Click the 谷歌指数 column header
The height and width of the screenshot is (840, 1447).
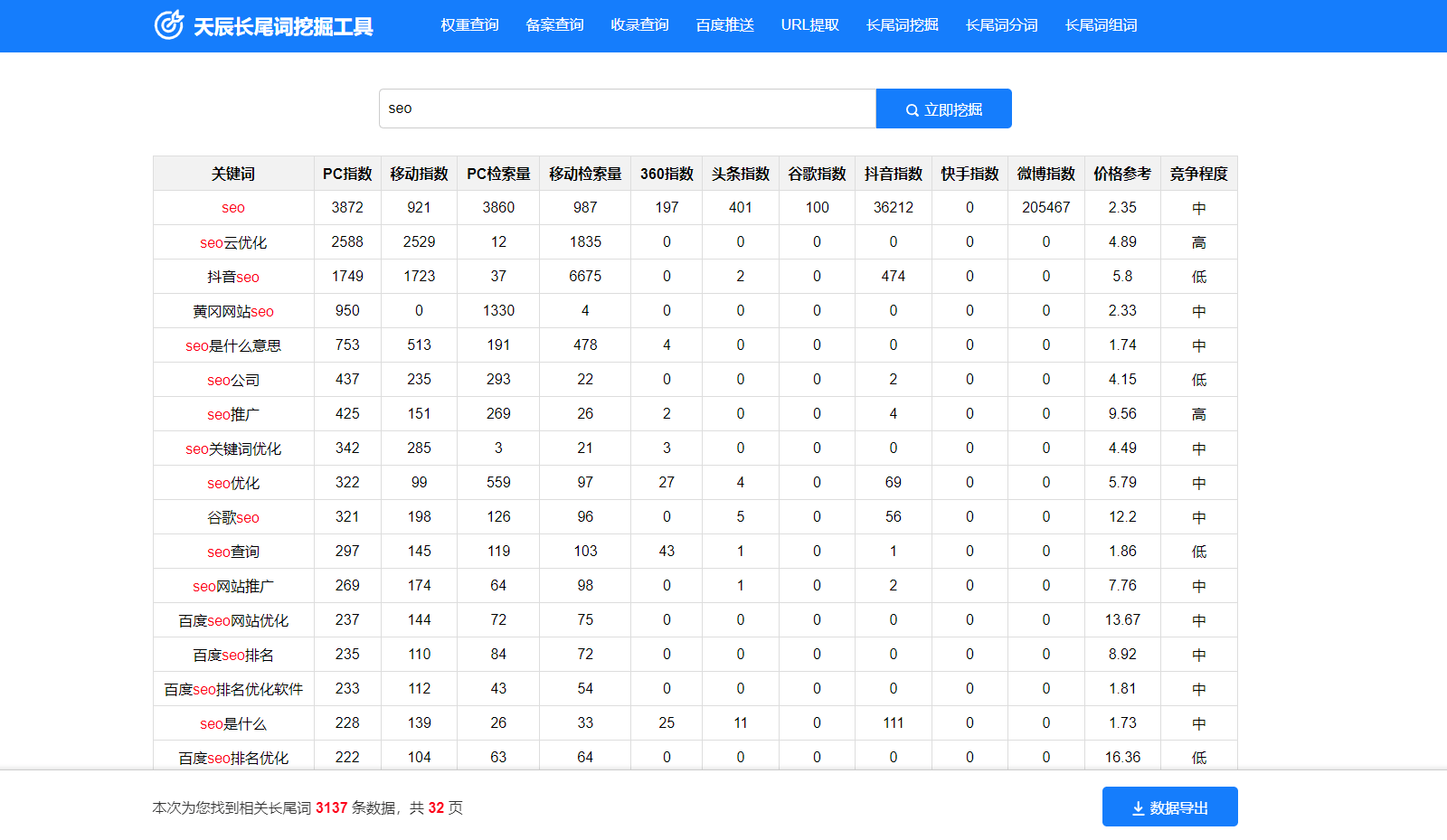[x=817, y=174]
